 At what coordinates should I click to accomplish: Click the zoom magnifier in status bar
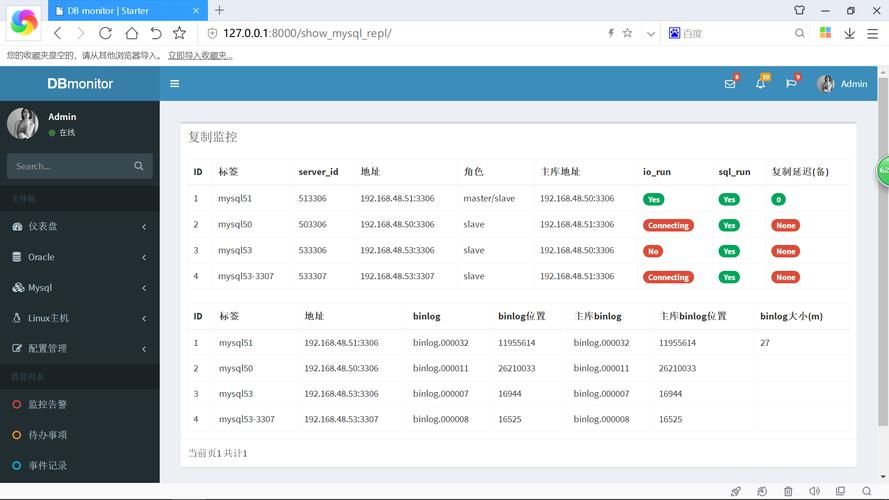(866, 491)
